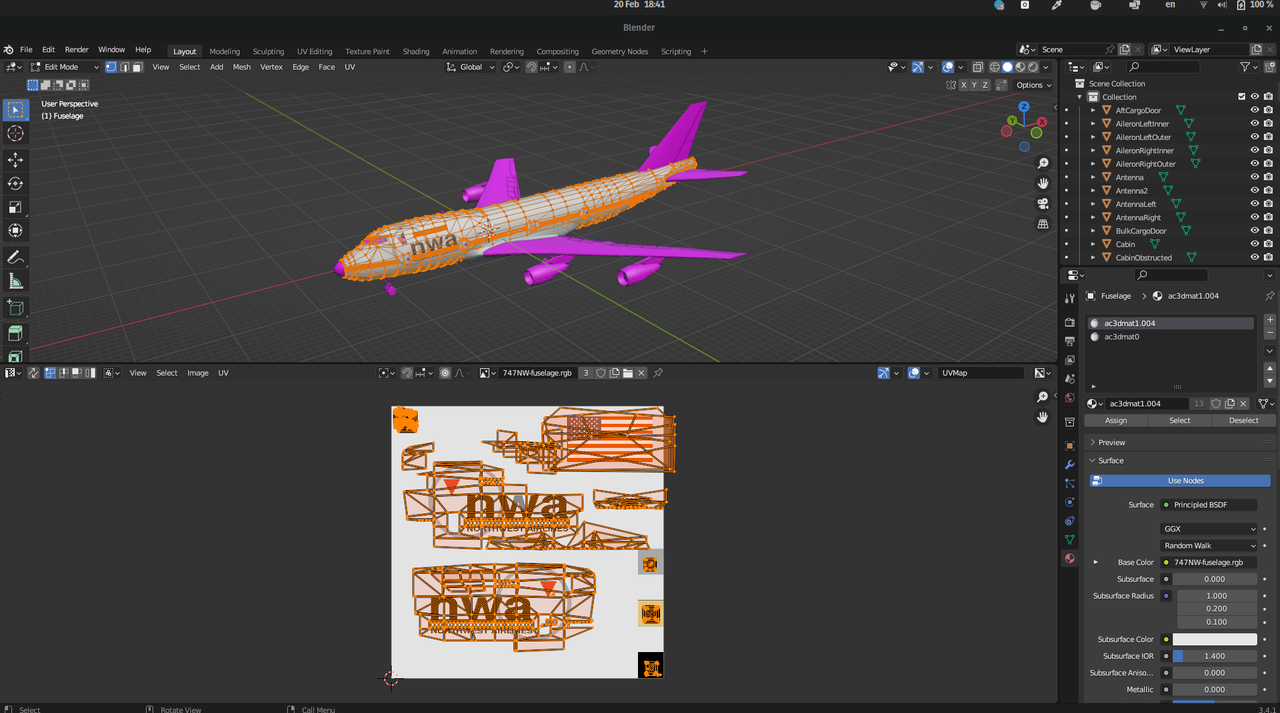Hide AftCargoDoor in viewport via eye icon
Viewport: 1280px width, 713px height.
coord(1255,110)
